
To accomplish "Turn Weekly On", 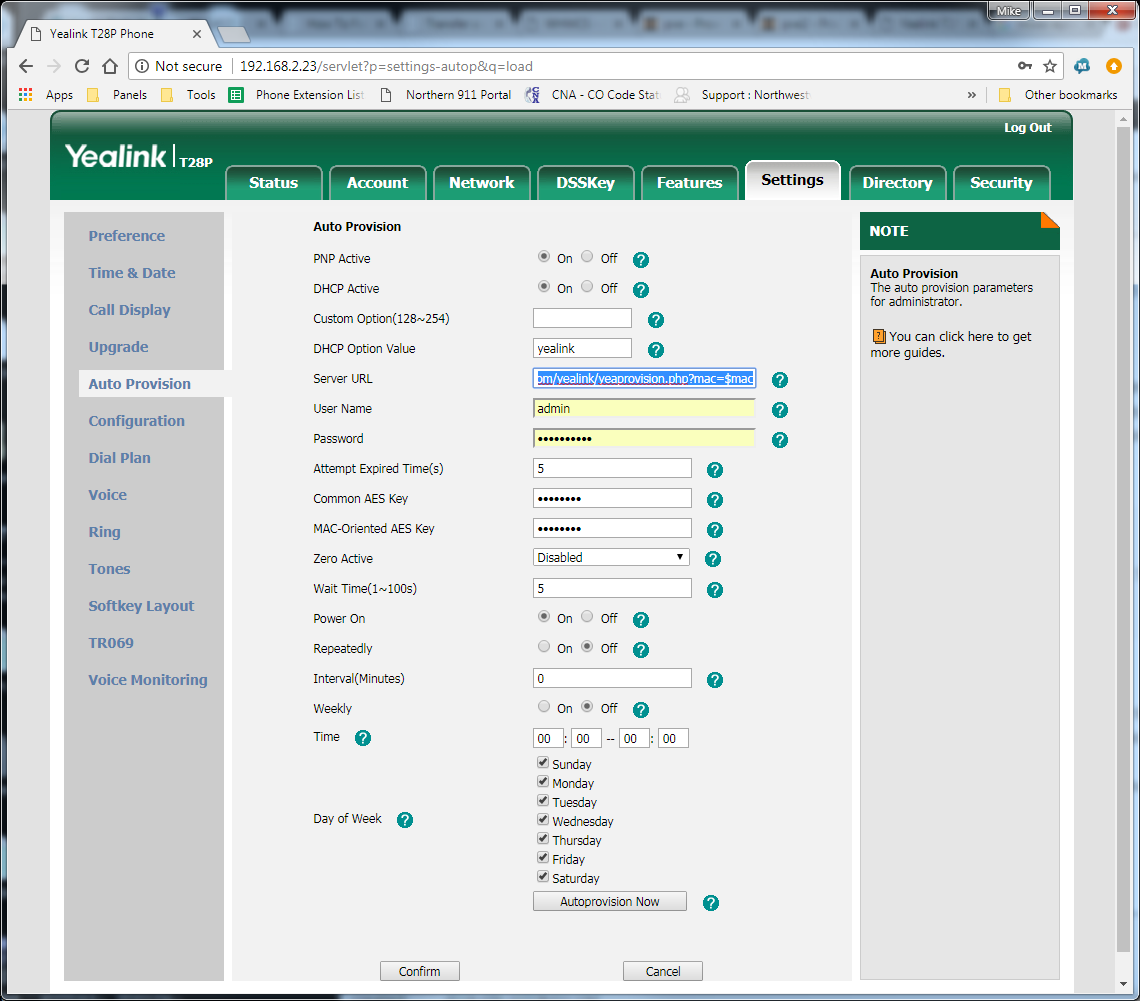I will pos(544,706).
